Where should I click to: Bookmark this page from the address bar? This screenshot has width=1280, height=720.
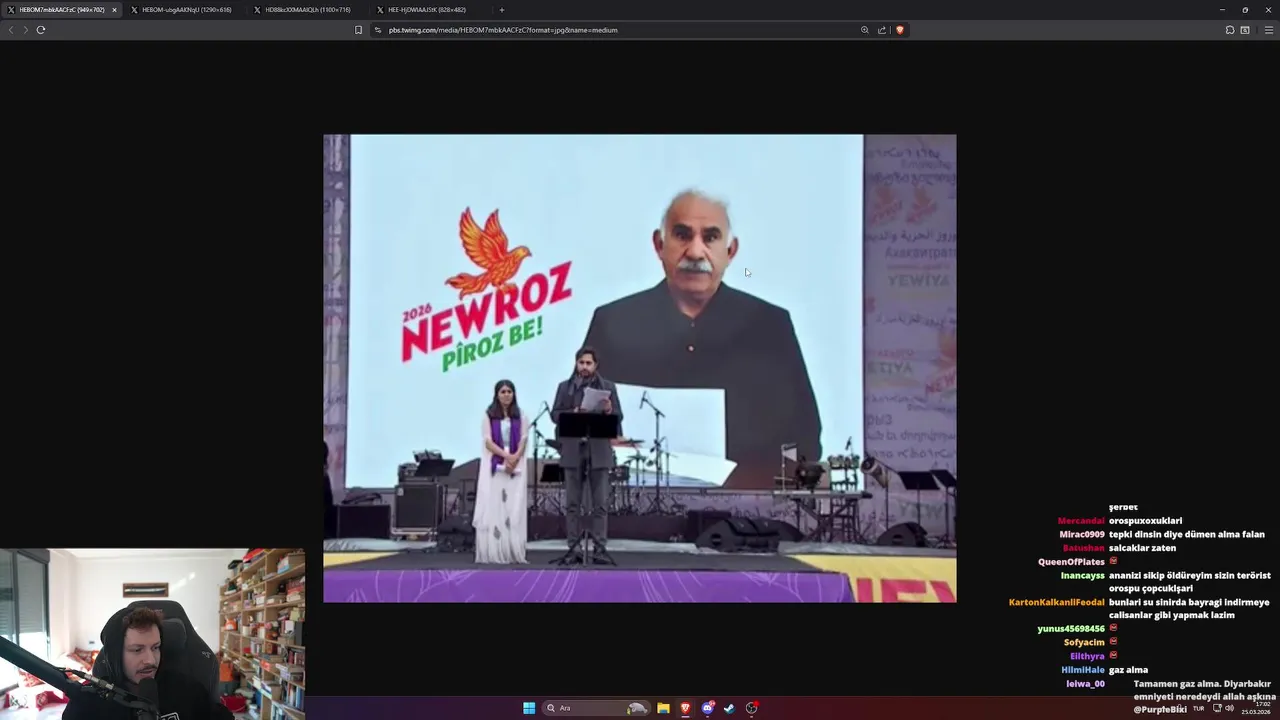click(x=358, y=30)
